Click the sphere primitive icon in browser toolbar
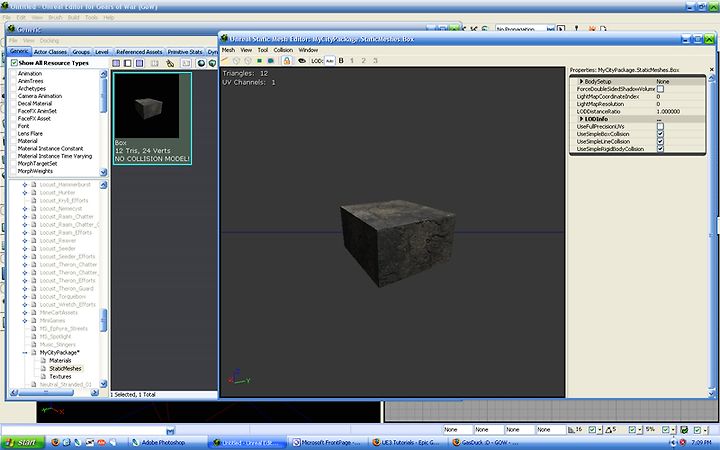Viewport: 720px width, 450px height. (201, 63)
